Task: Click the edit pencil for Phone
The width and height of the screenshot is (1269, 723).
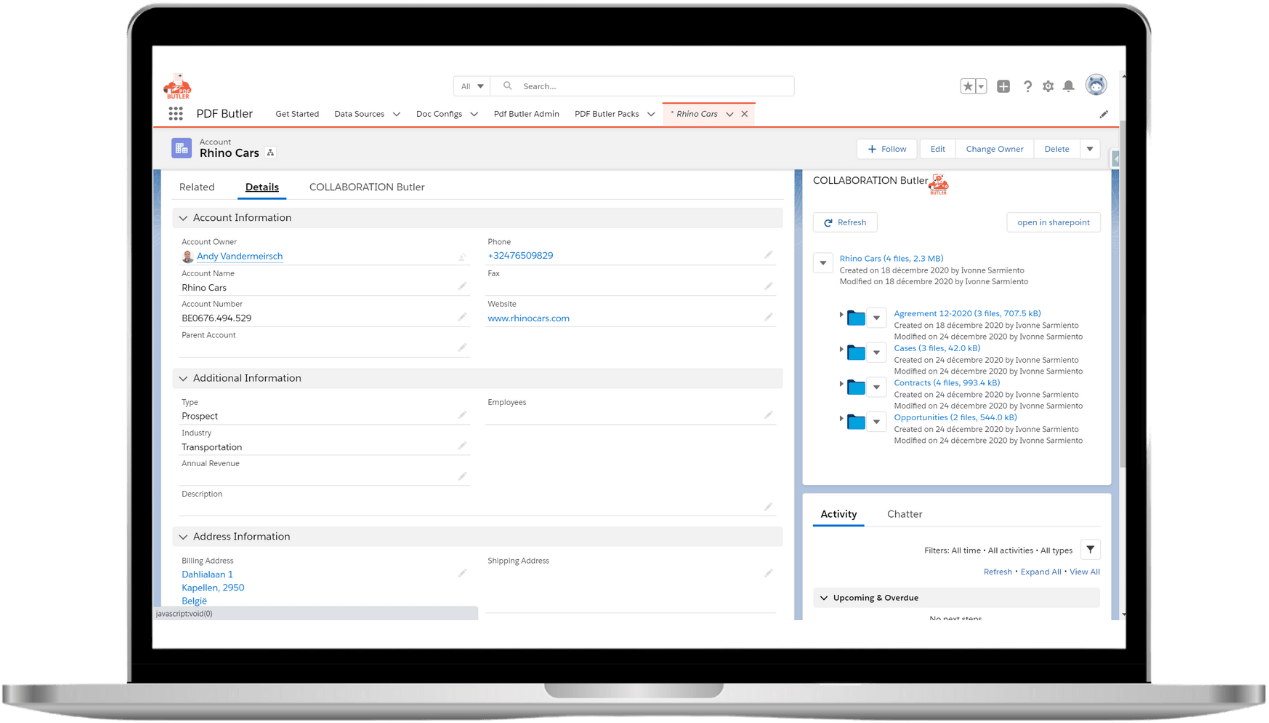Action: [768, 255]
